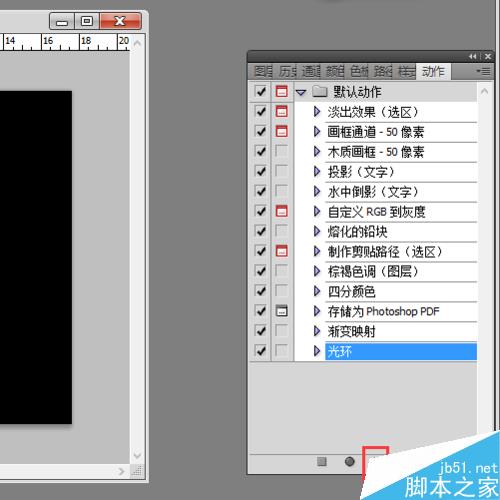Enable dialog box for 光环 action
The image size is (500, 500).
coord(282,351)
